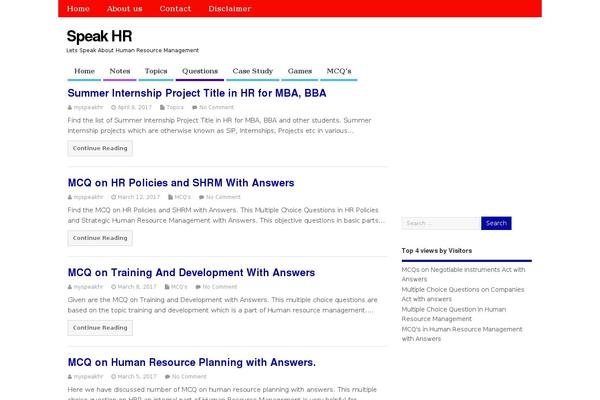Click clock icon beside March 12, 2017

point(113,197)
